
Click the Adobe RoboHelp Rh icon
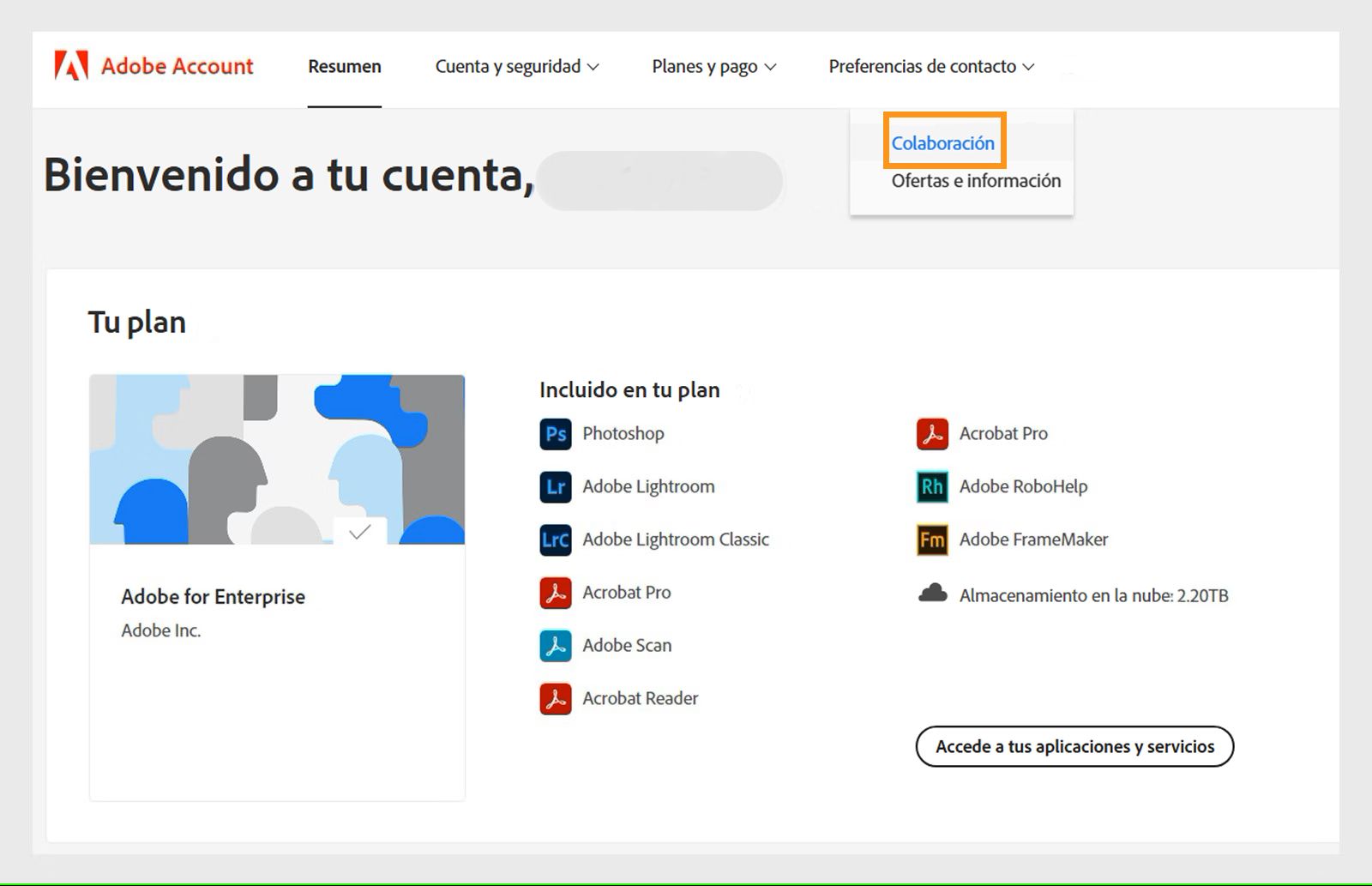[932, 487]
